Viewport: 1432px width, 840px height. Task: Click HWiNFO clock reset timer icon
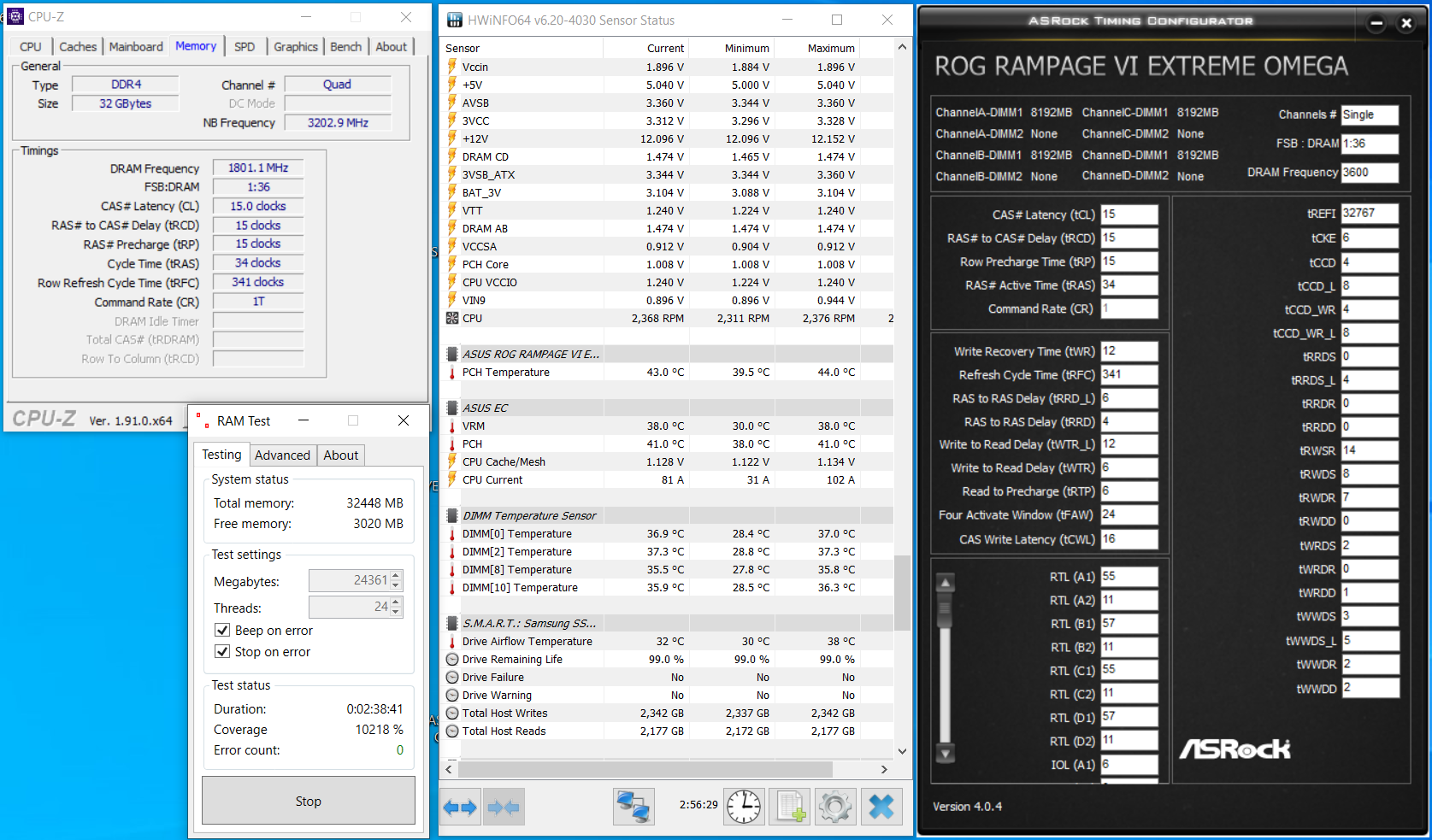coord(744,807)
